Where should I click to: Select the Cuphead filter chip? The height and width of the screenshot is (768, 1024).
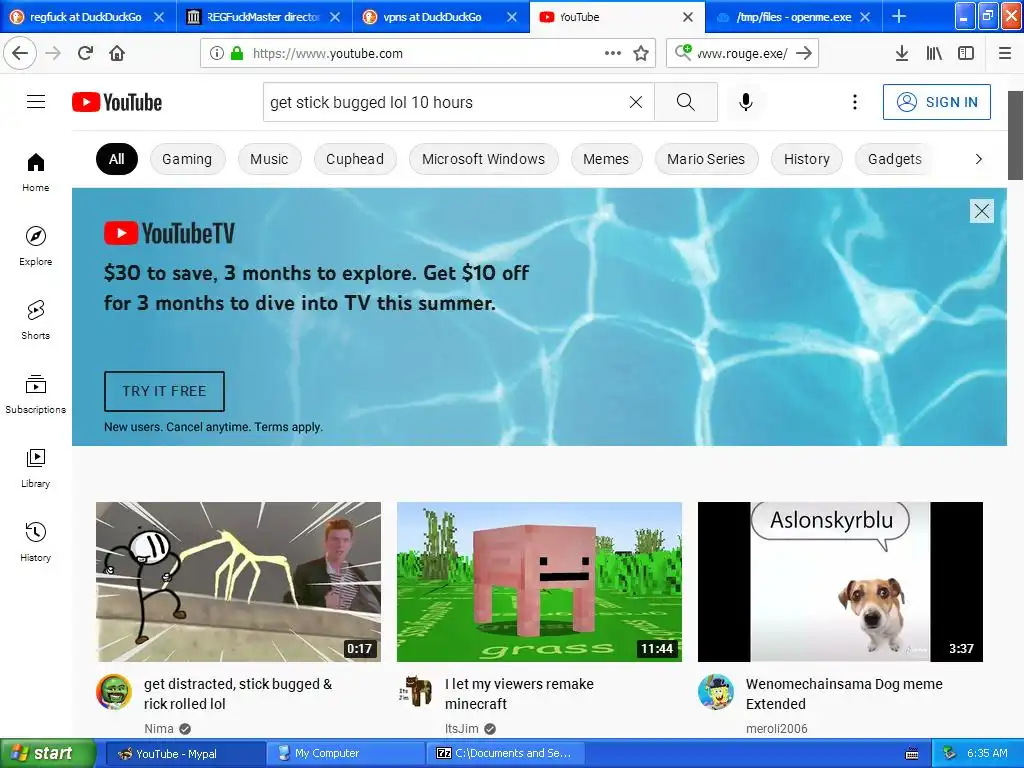tap(355, 159)
